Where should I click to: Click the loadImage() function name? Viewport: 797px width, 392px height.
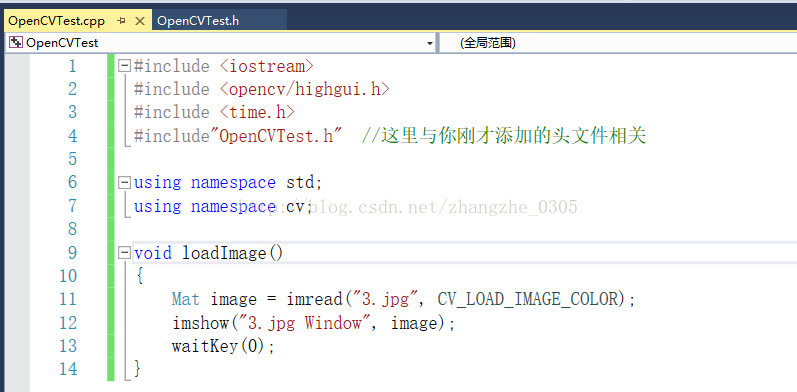click(232, 253)
